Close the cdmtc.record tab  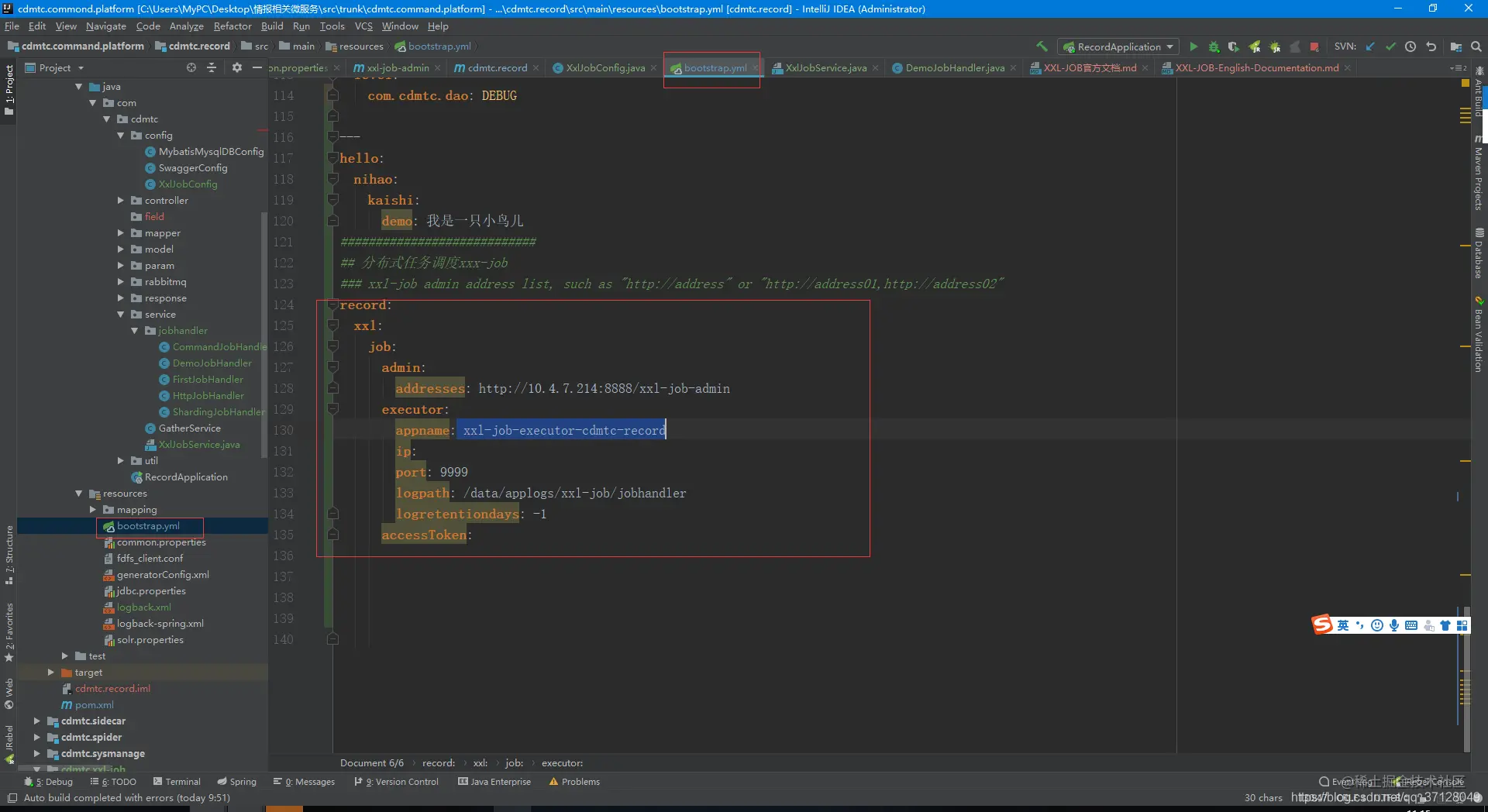536,68
